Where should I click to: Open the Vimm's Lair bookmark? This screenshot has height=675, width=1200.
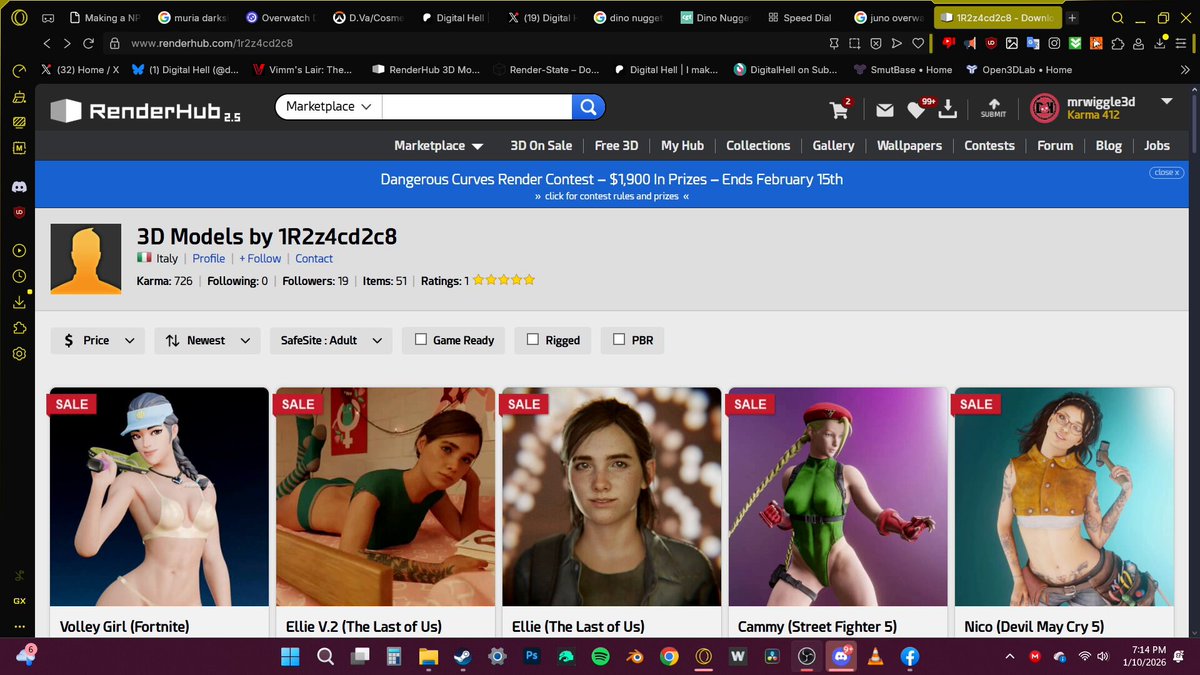[303, 70]
